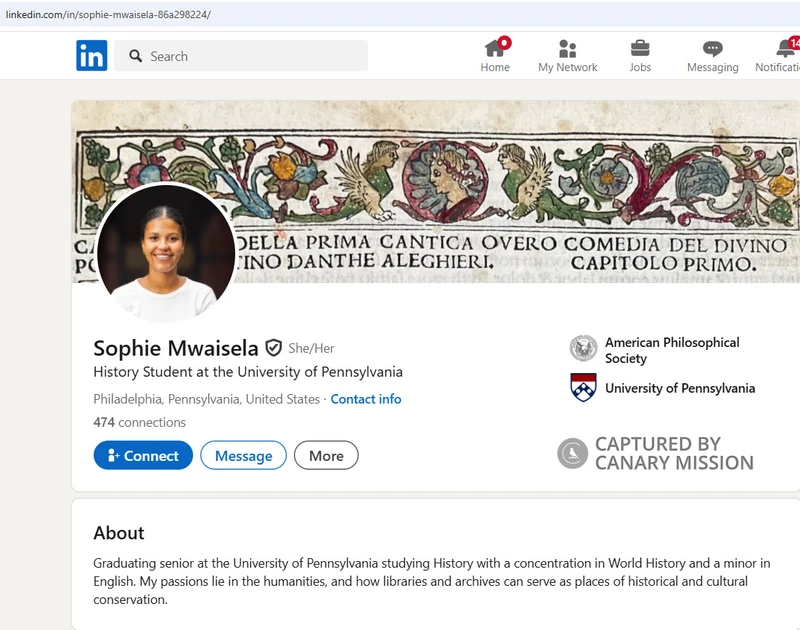
Task: Open the Home feed icon
Action: (x=495, y=48)
